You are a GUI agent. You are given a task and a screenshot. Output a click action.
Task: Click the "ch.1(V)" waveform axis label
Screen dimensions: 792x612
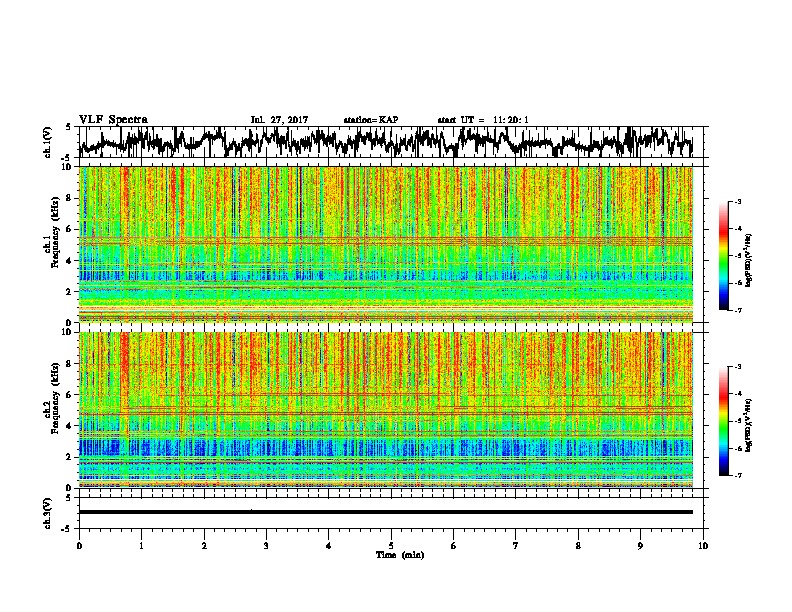tap(47, 142)
